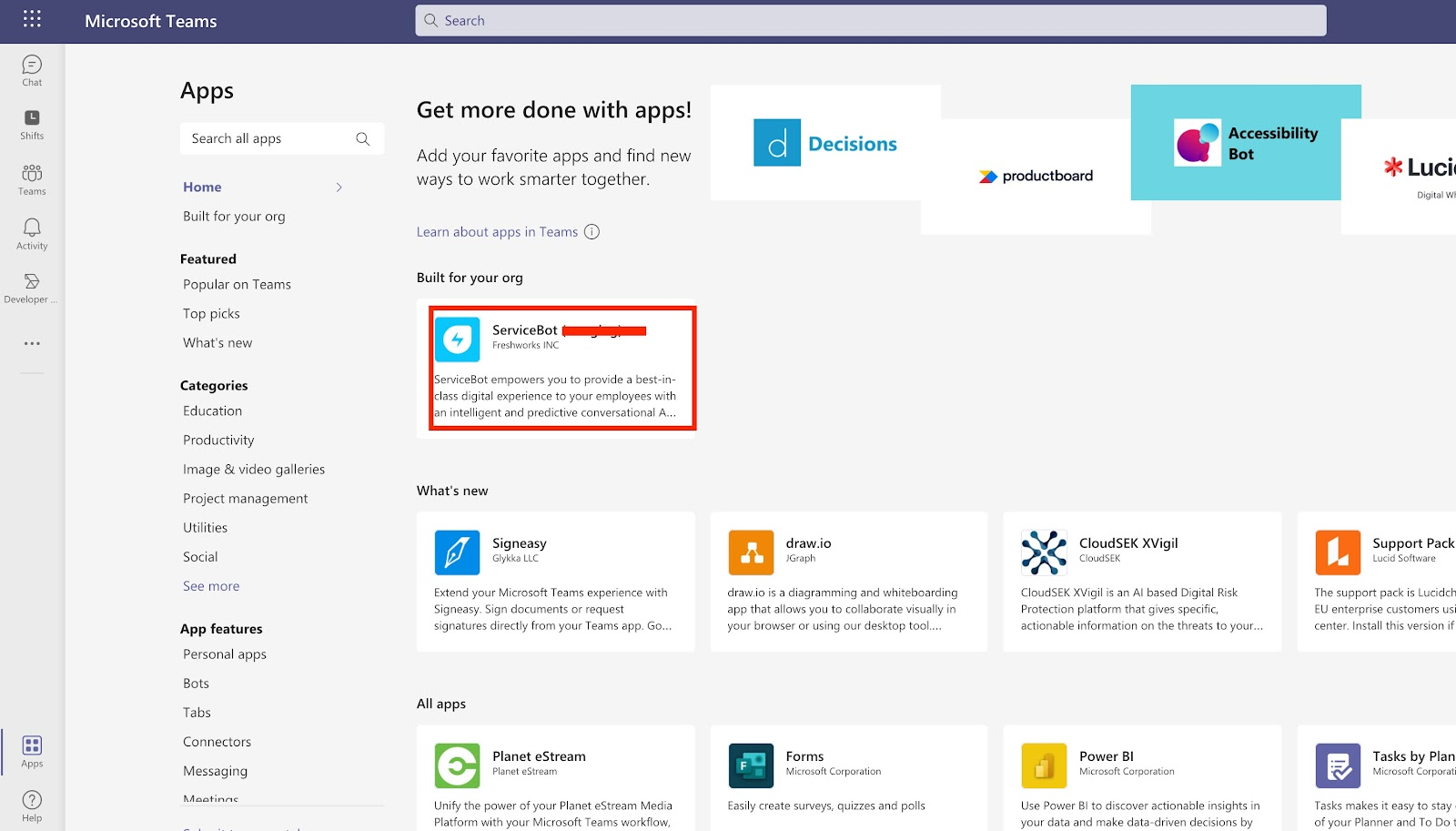
Task: Filter by Tabs
Action: 197,713
